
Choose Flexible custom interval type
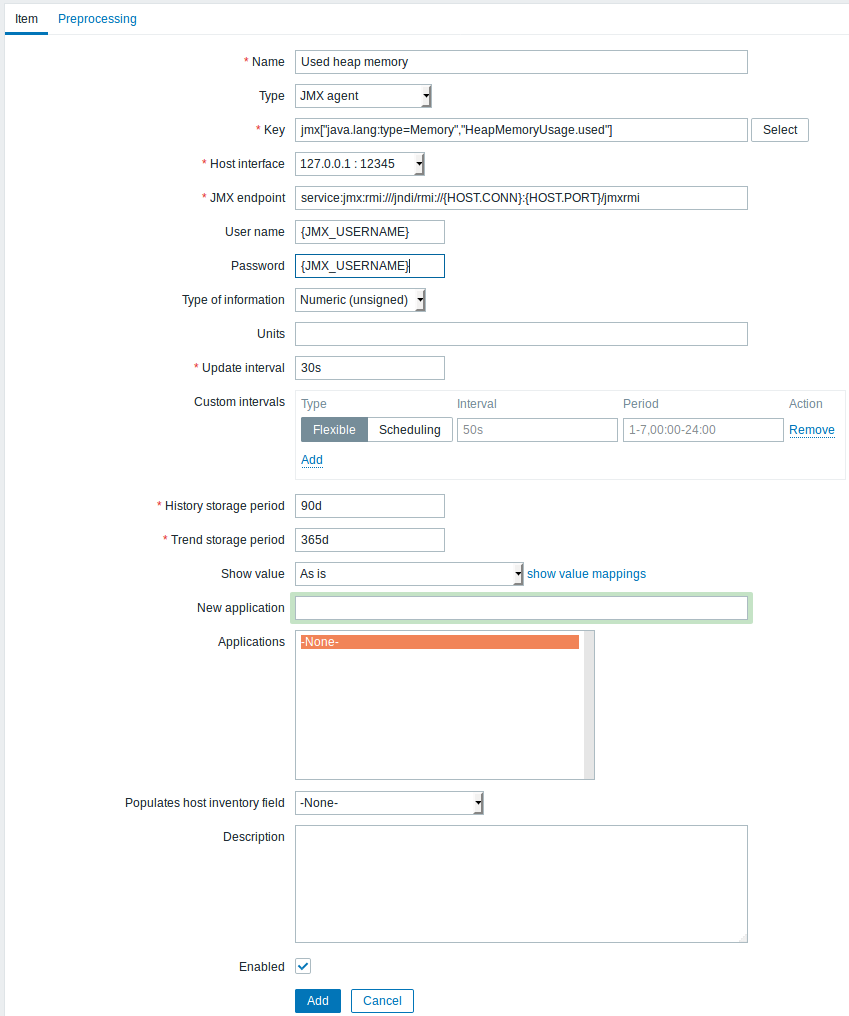(334, 430)
